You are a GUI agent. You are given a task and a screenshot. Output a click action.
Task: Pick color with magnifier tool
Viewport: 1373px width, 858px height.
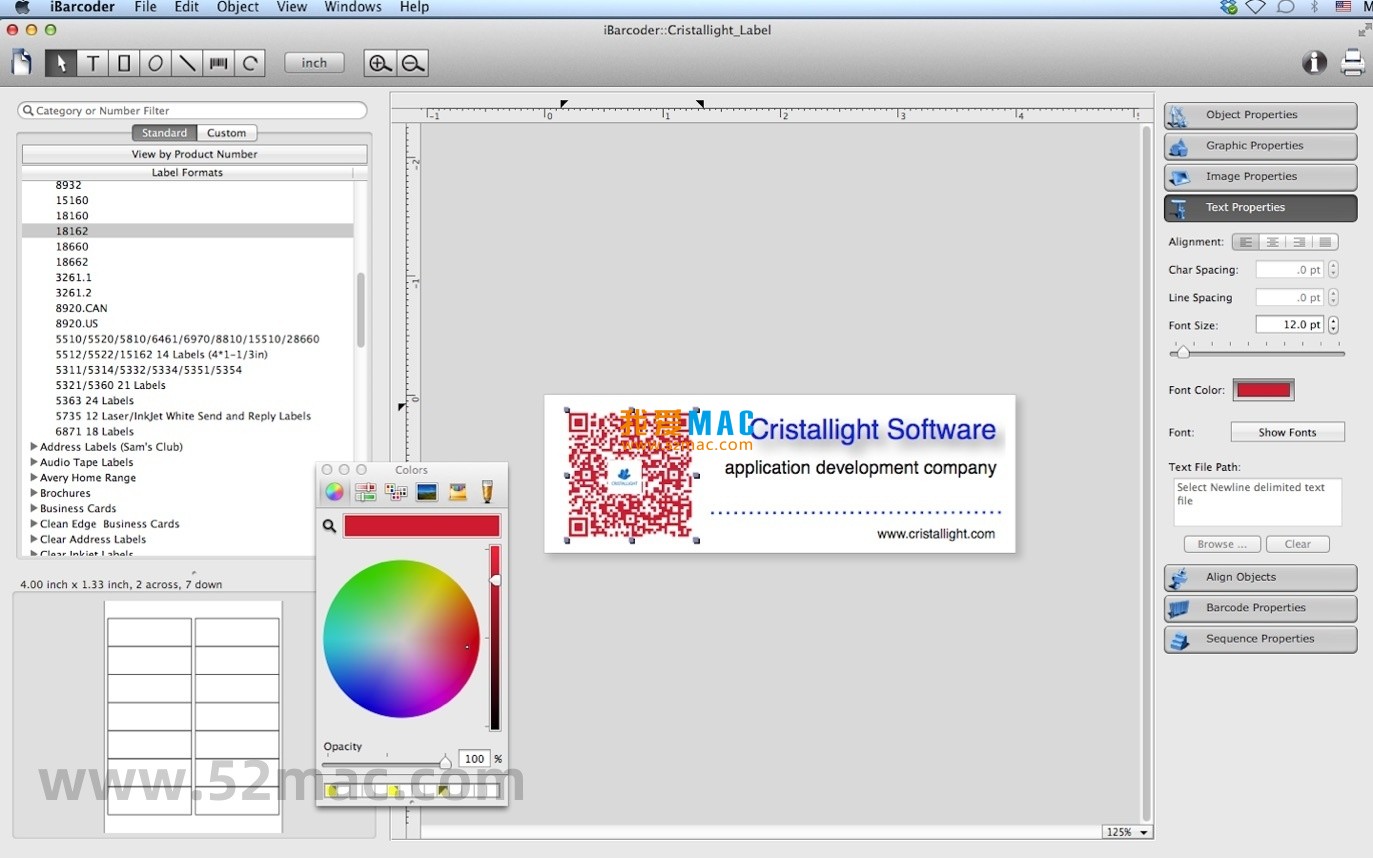tap(329, 526)
